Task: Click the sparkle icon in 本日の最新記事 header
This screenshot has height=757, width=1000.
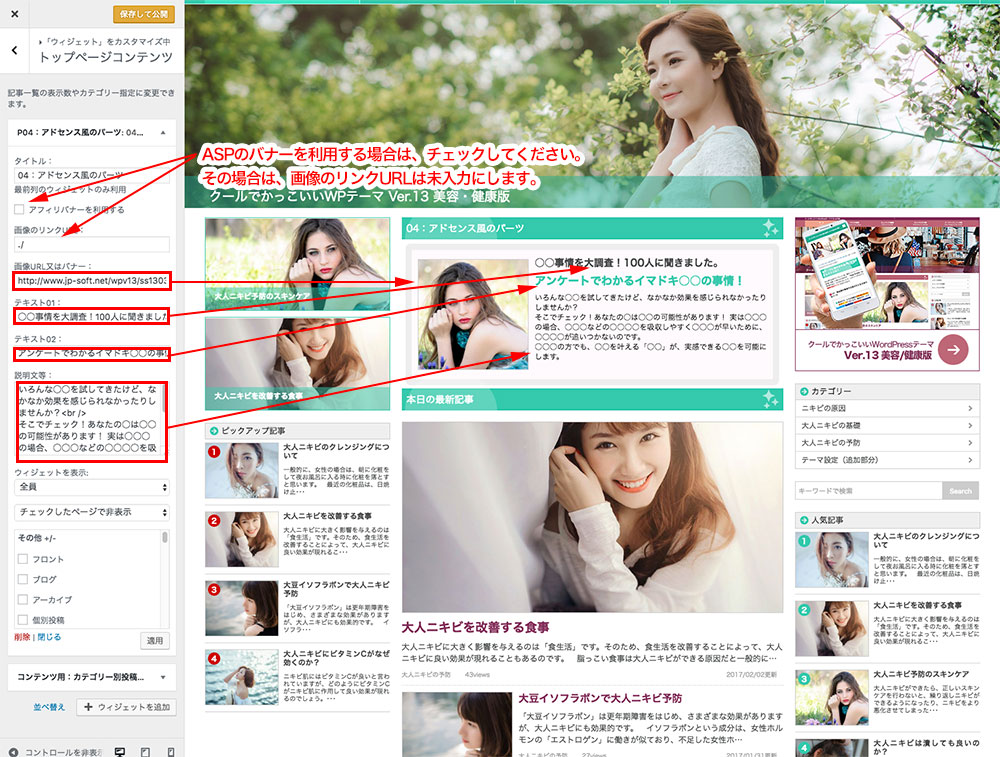Action: pyautogui.click(x=770, y=399)
